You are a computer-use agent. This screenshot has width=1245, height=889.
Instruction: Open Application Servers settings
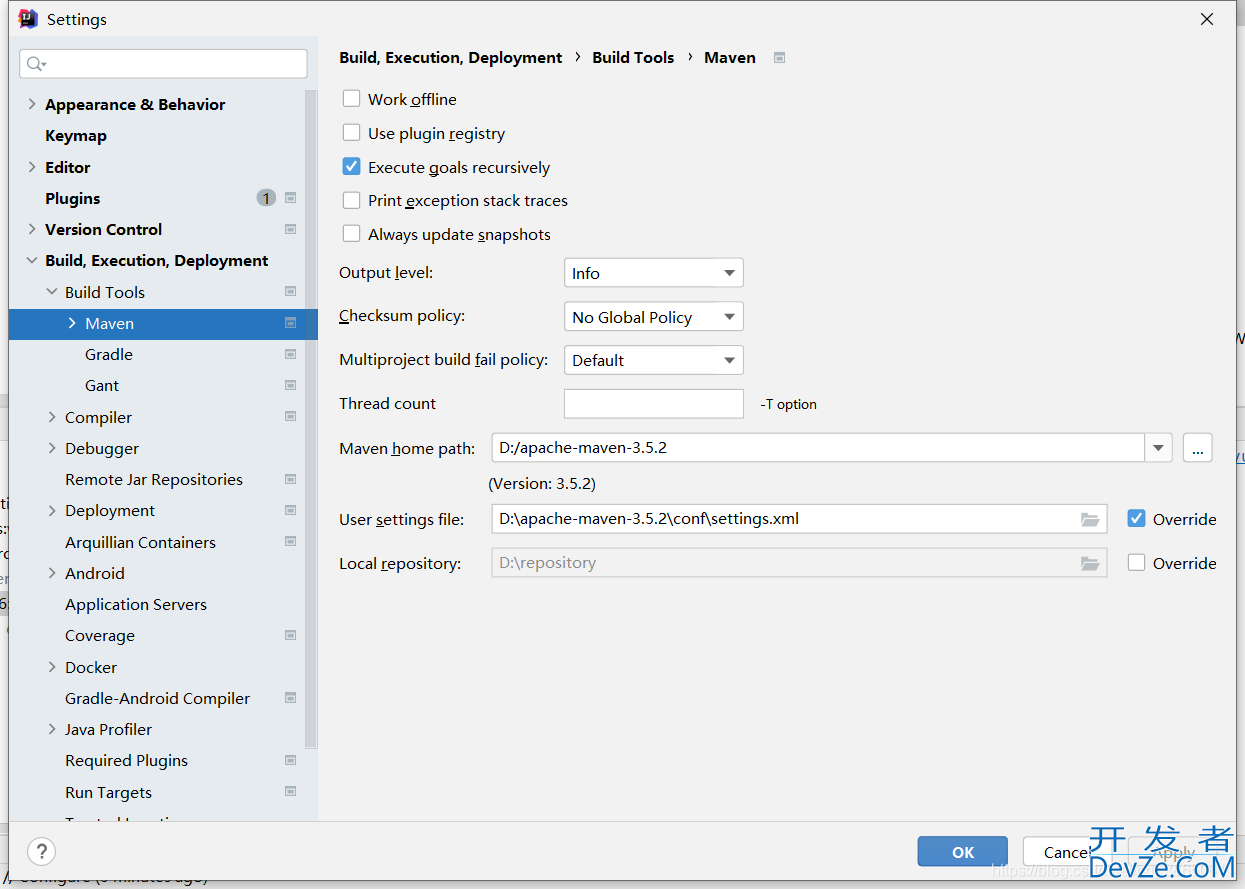tap(136, 604)
